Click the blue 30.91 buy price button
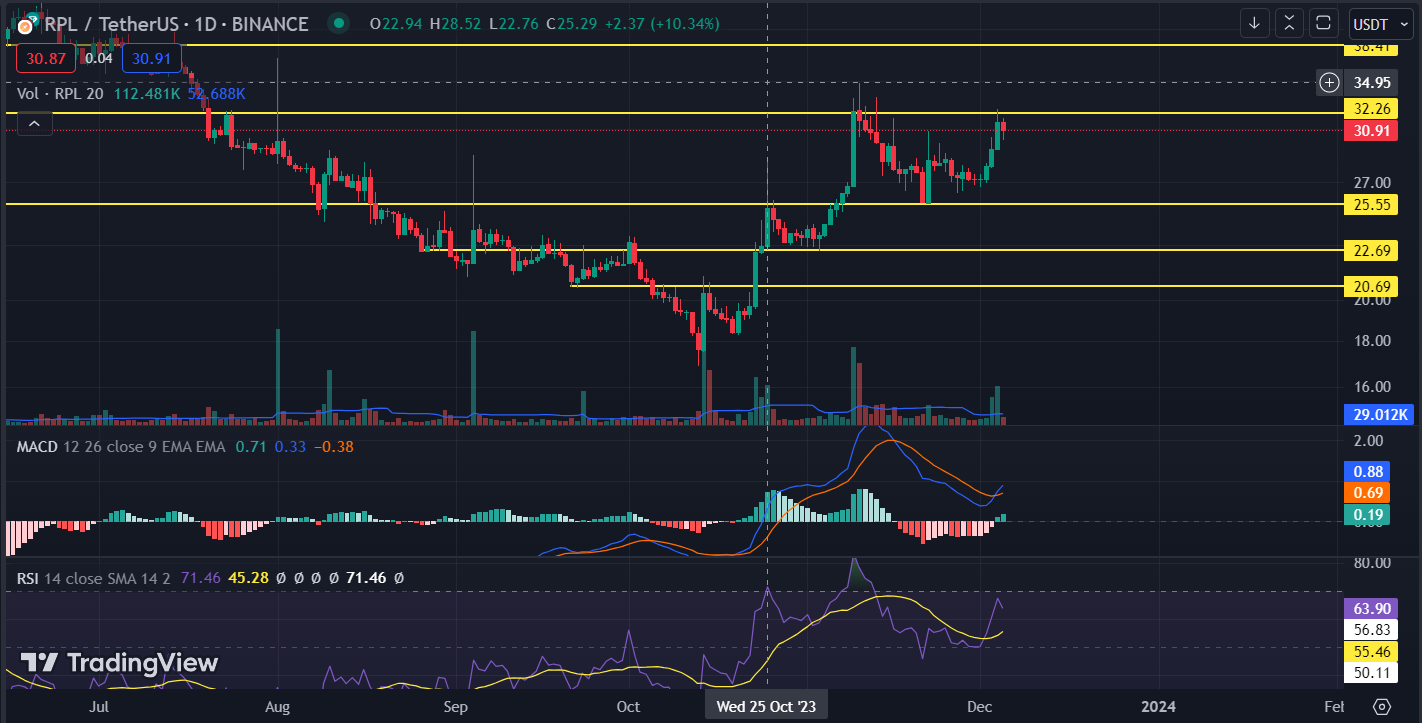This screenshot has width=1422, height=723. 152,59
